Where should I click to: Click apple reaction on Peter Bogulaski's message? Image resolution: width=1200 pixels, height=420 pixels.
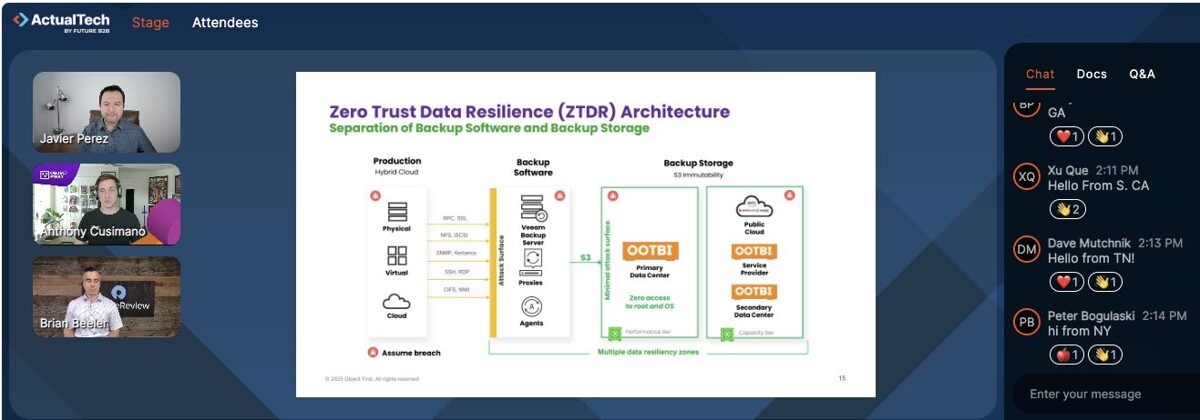point(1066,354)
